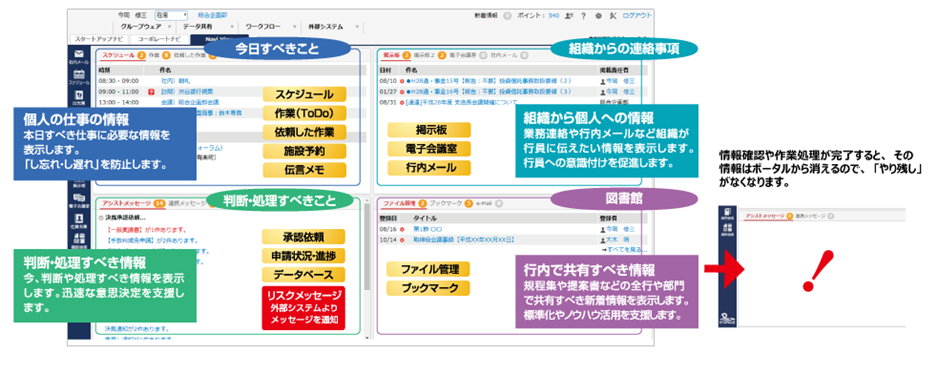Screen dimensions: 938x375
Task: Click the red marker on 08/10 bulletin row
Action: pos(403,81)
